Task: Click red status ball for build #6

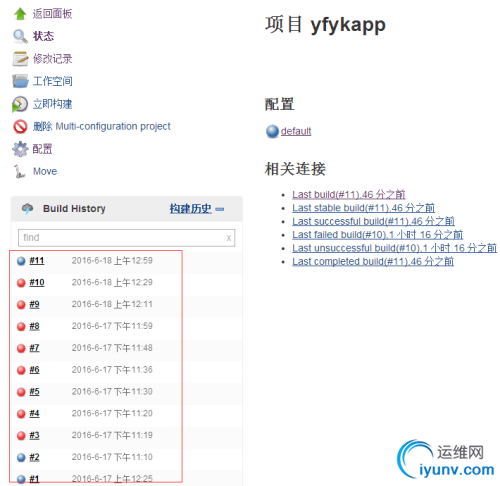Action: pyautogui.click(x=21, y=370)
